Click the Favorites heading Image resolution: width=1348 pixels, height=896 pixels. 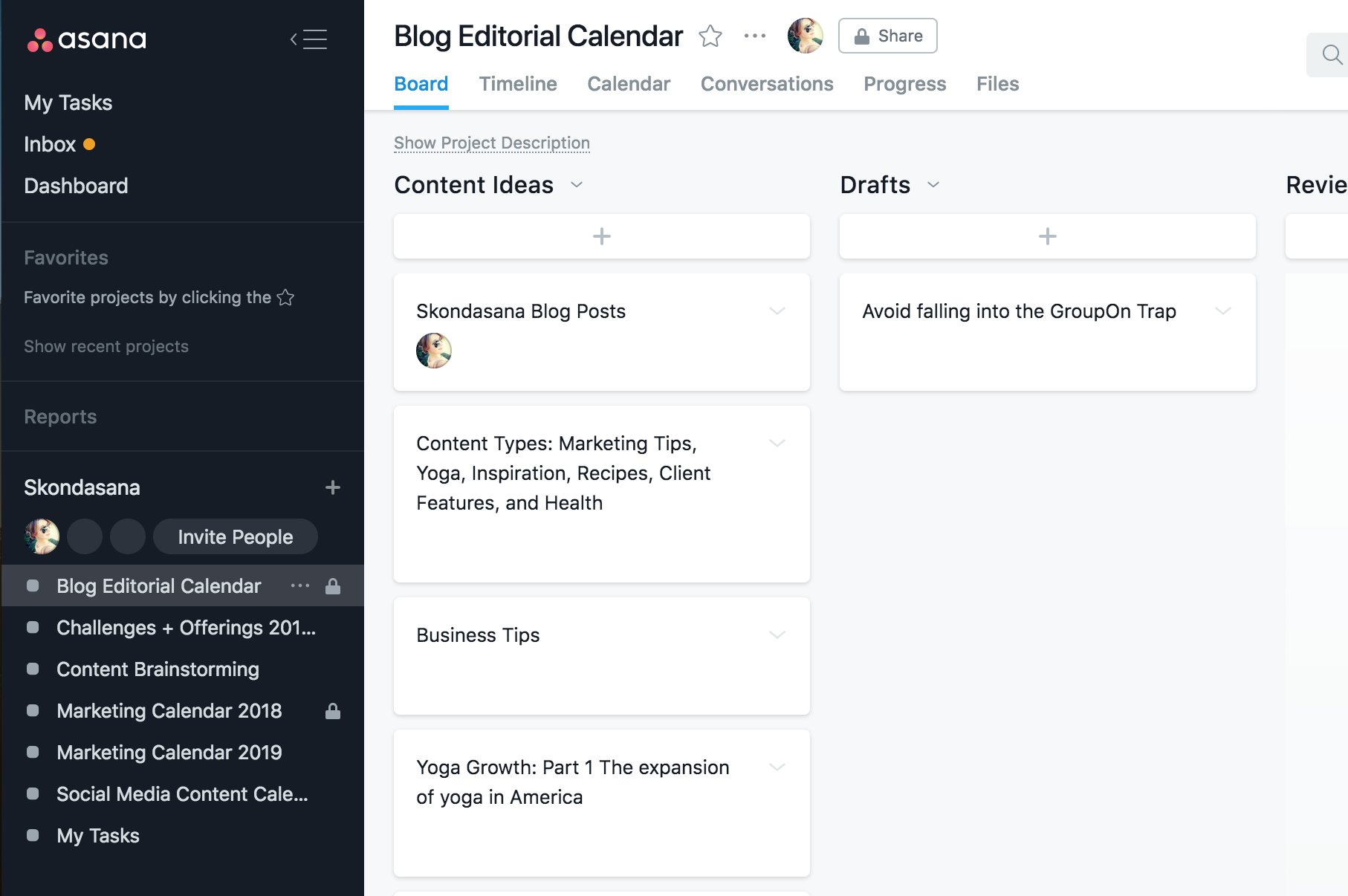point(66,258)
